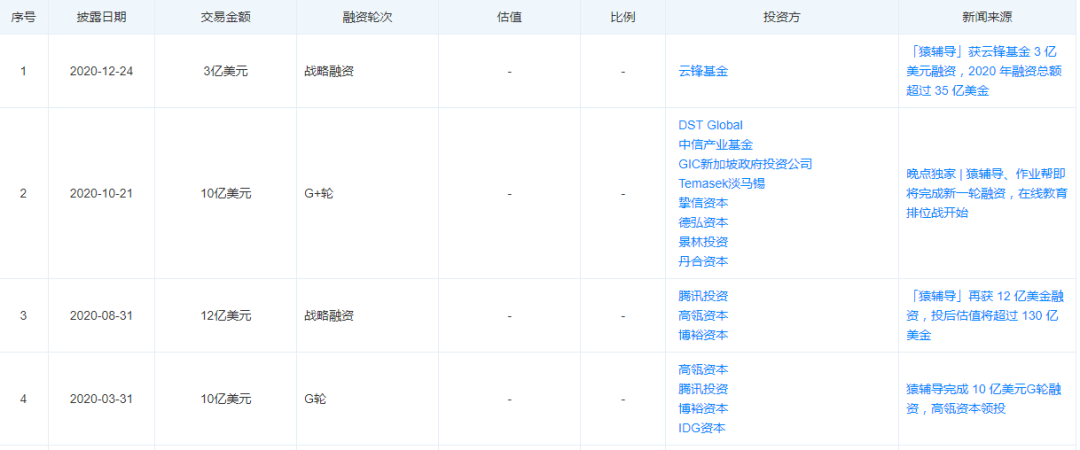Click the 新闻来源 column header

[987, 17]
